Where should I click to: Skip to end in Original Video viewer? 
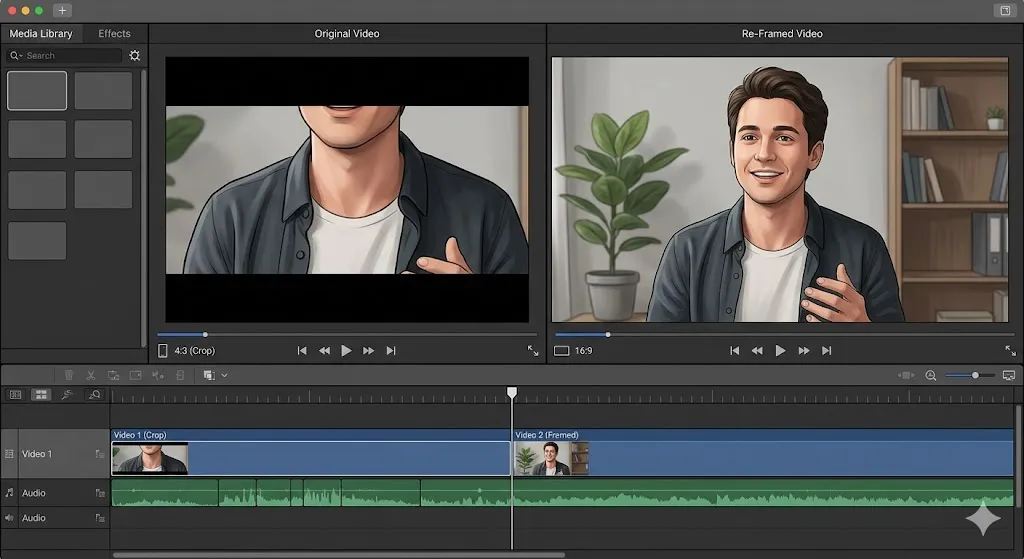coord(391,351)
